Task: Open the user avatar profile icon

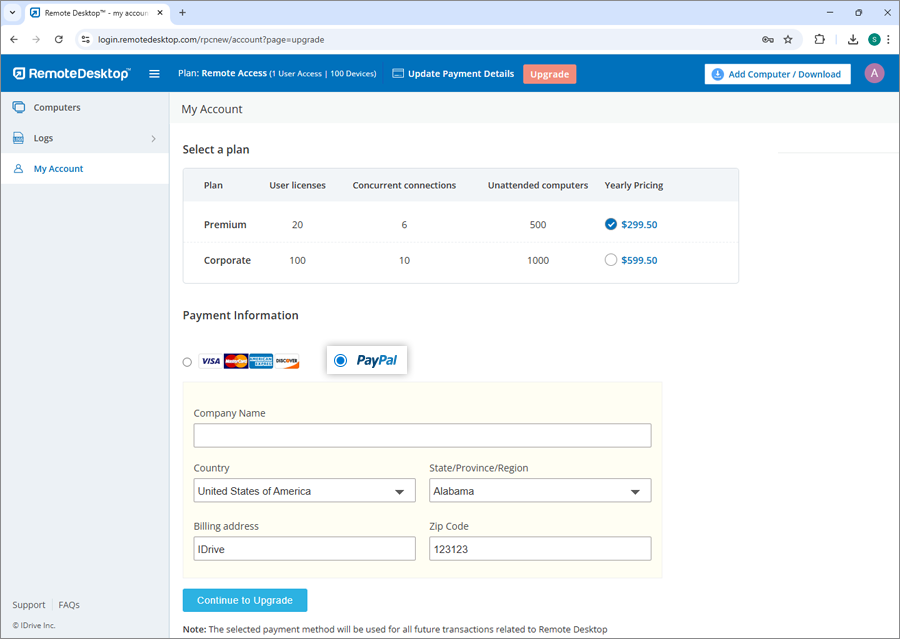Action: click(x=874, y=74)
